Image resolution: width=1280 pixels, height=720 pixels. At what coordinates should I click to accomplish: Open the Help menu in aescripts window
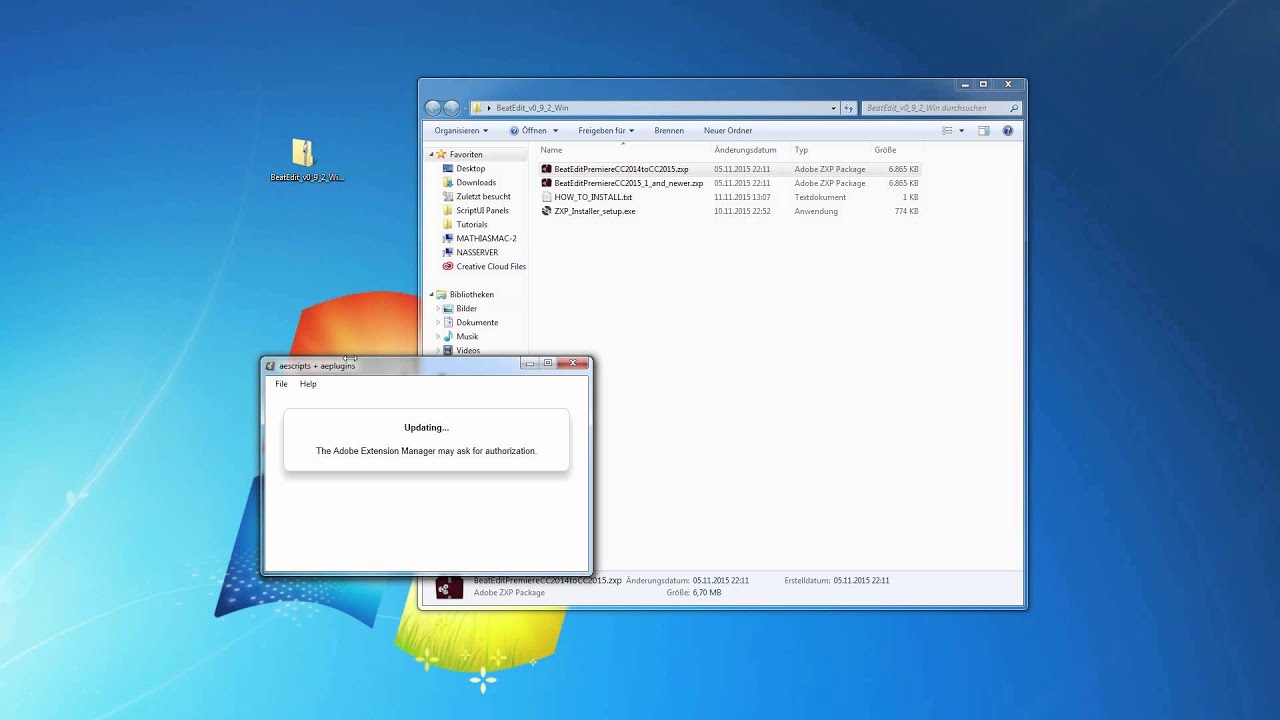coord(308,384)
